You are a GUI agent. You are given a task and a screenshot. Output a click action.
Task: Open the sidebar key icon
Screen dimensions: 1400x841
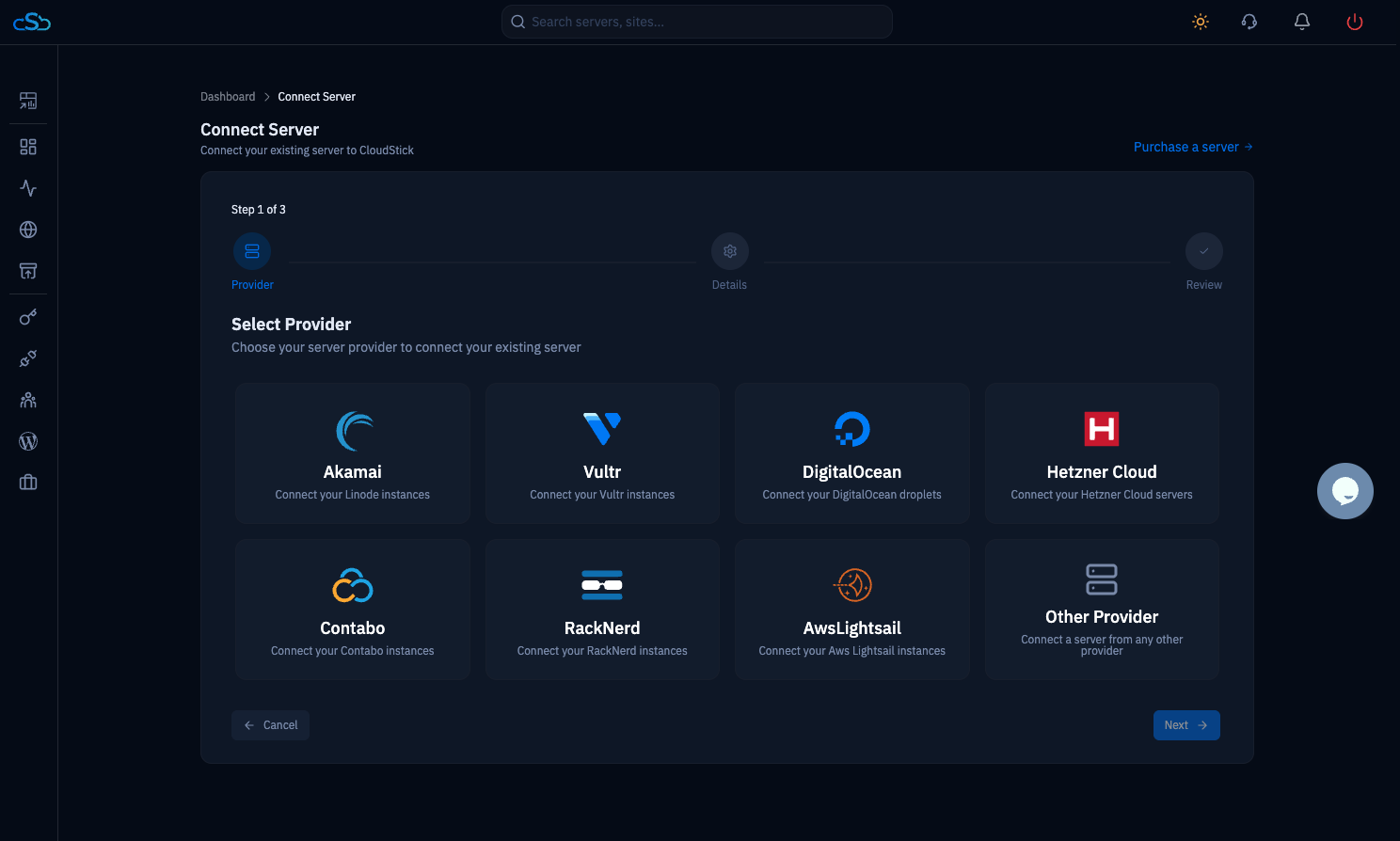(x=28, y=317)
